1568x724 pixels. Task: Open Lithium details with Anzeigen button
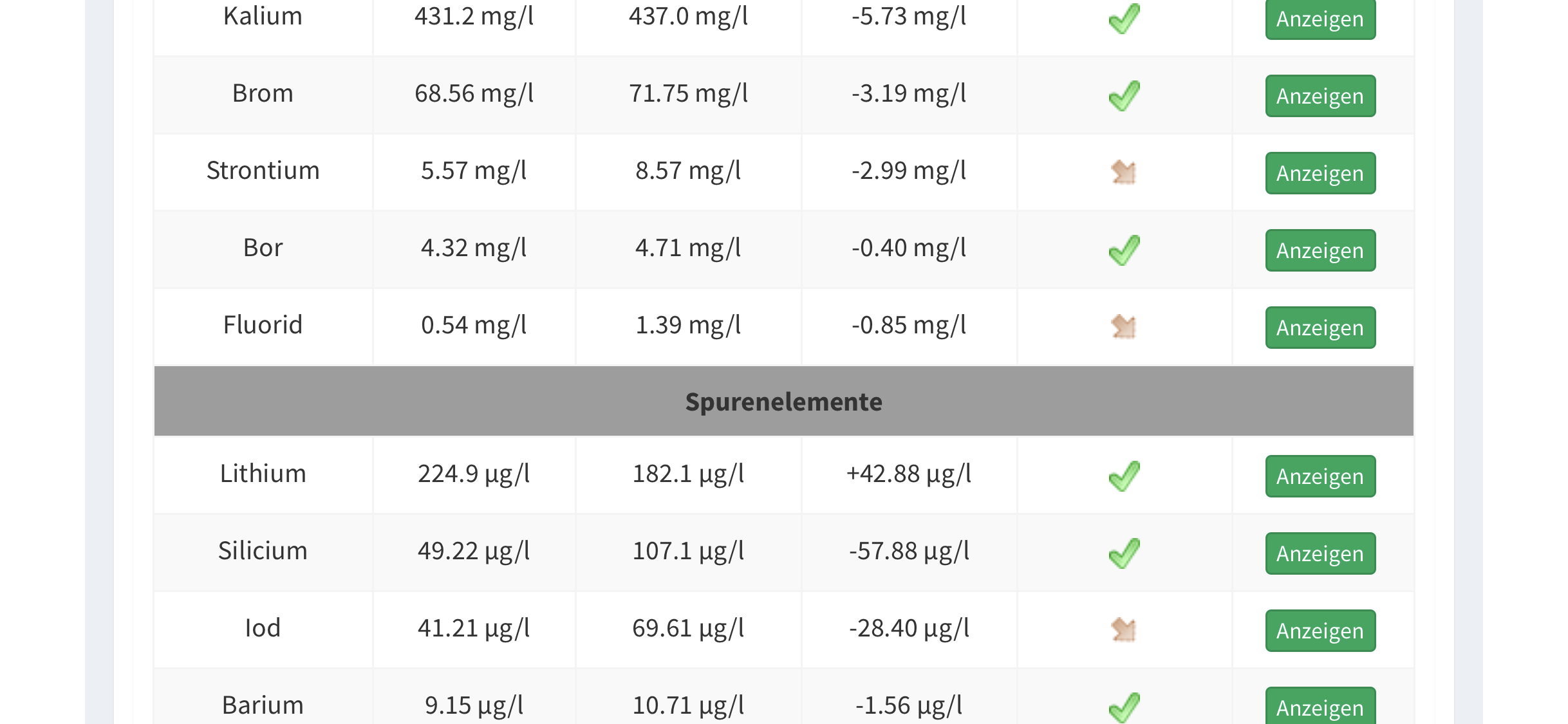tap(1320, 476)
